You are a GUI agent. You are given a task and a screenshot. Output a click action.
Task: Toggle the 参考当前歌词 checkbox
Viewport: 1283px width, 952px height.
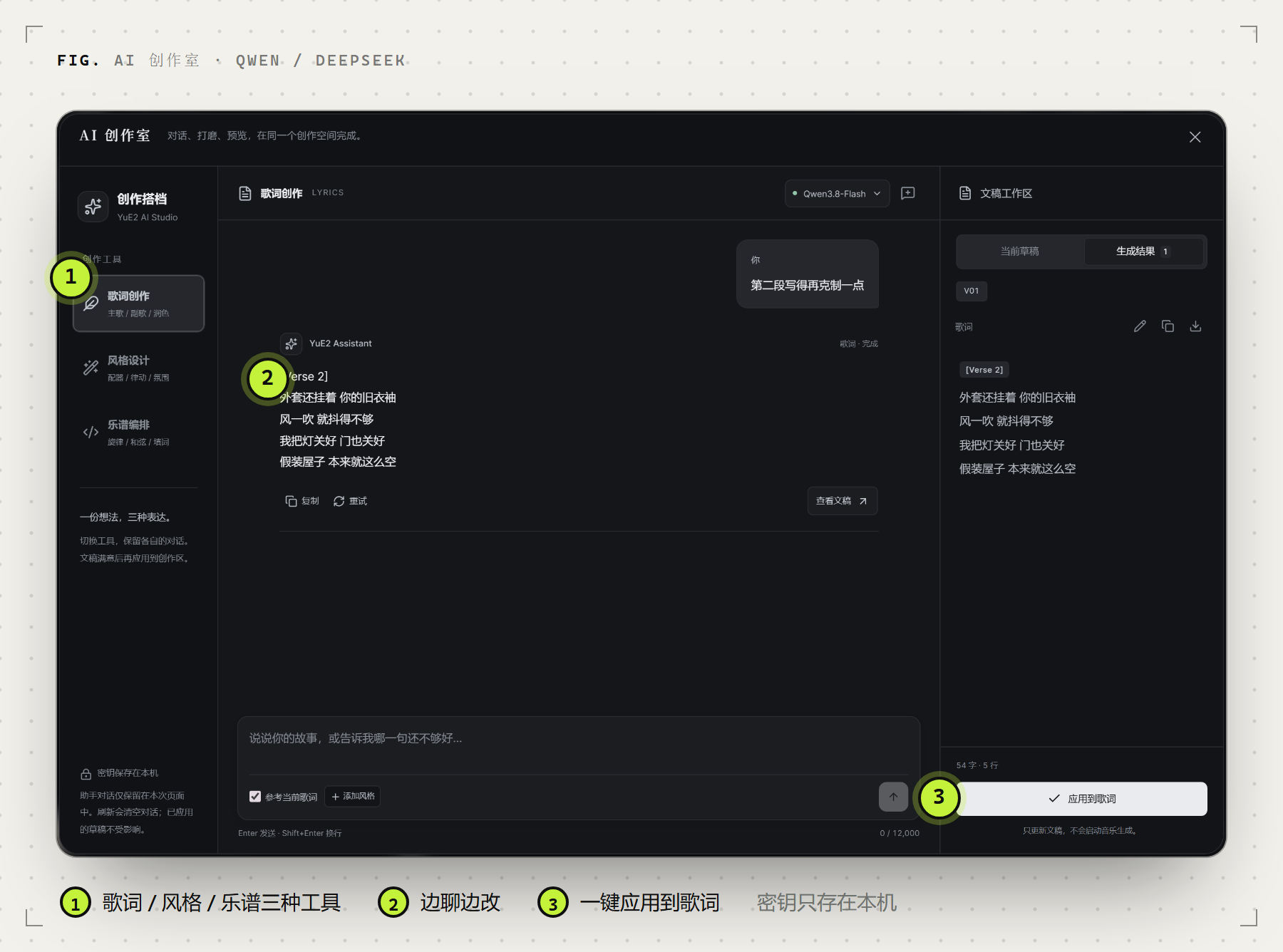[x=255, y=797]
